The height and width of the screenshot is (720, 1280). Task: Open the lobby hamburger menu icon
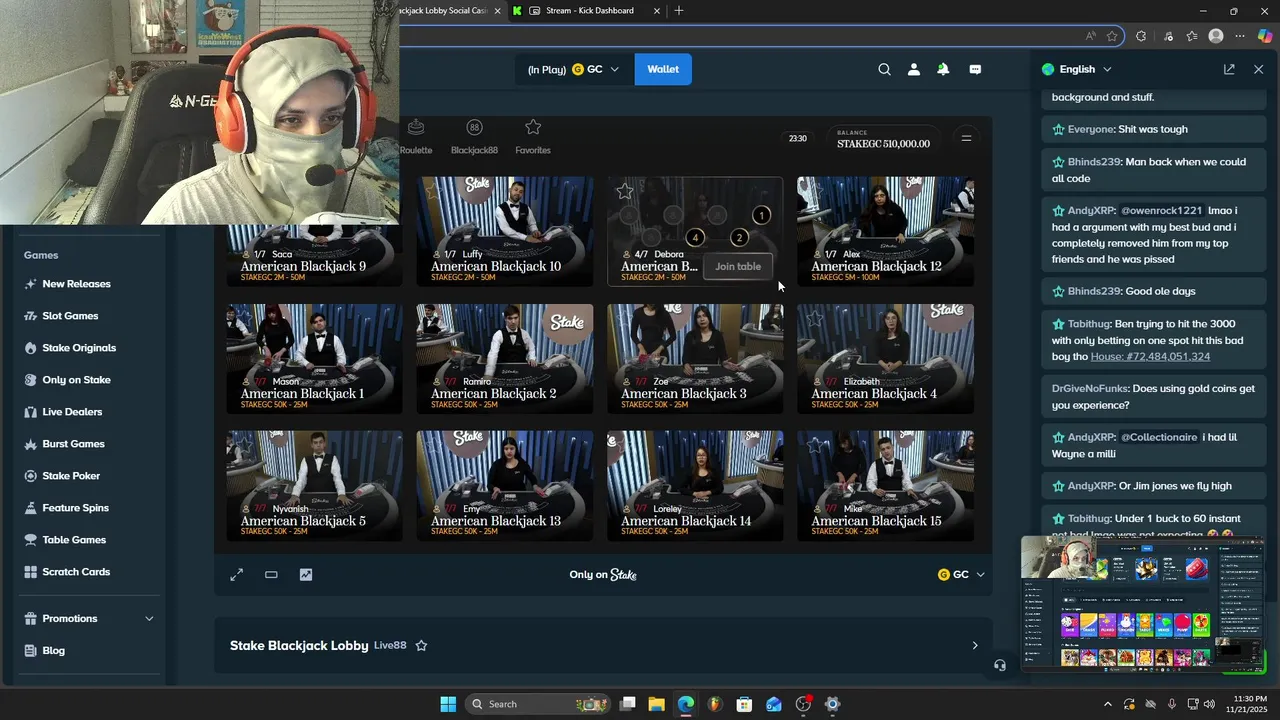[x=966, y=138]
